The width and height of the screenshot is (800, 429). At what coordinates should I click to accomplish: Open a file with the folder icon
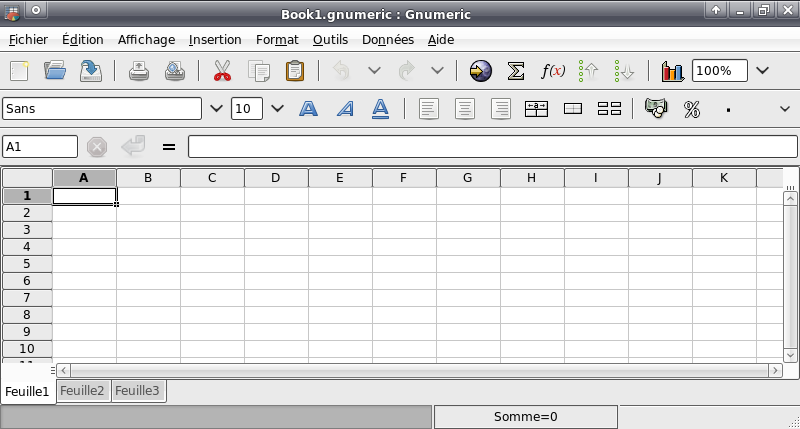55,70
